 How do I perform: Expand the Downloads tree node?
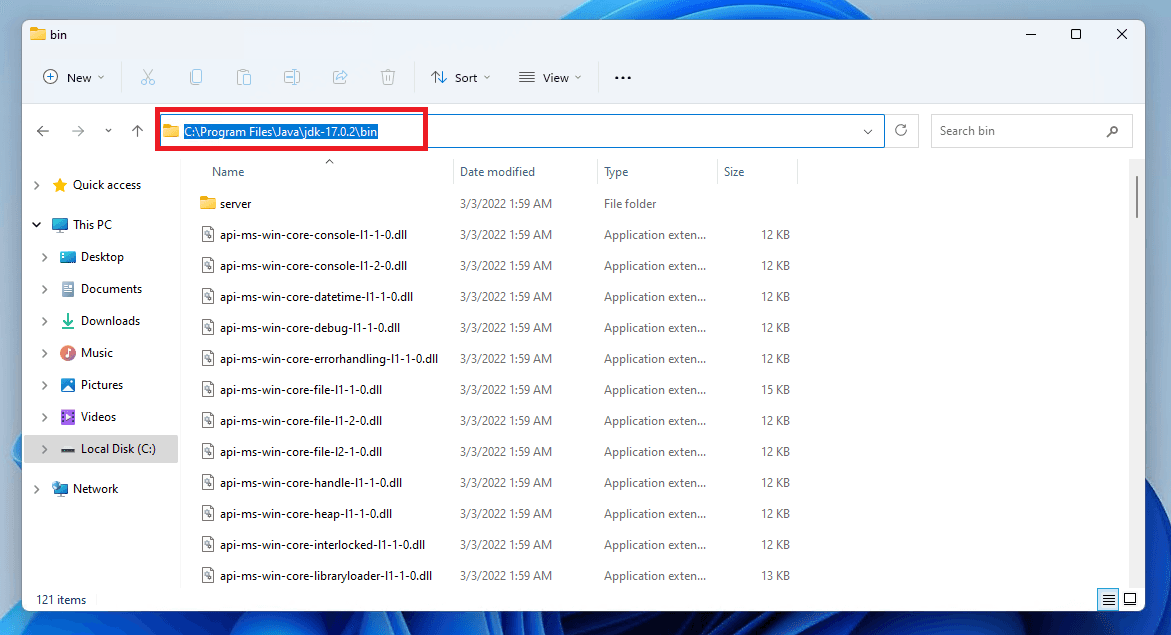45,321
